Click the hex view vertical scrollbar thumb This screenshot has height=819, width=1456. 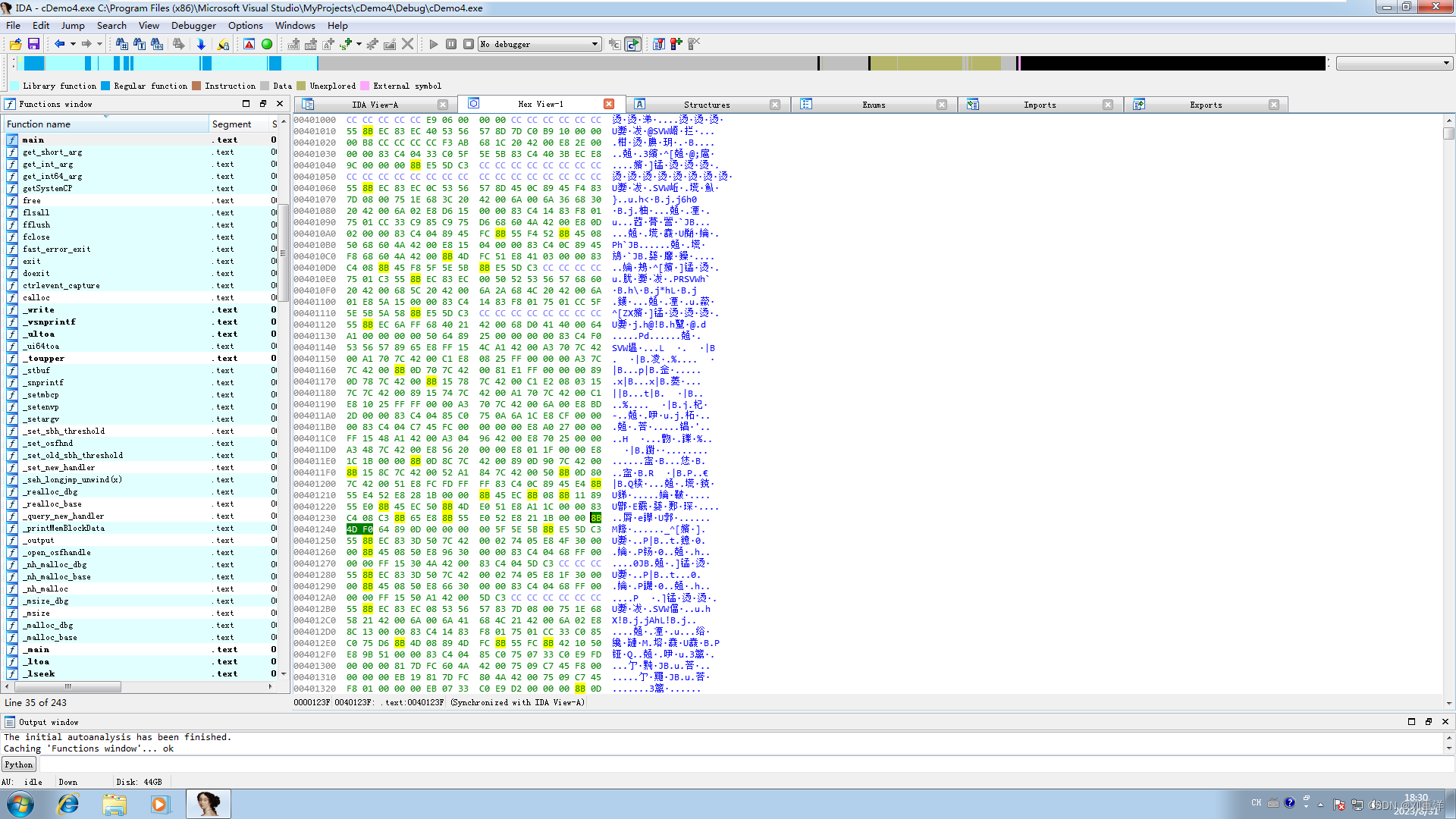[1448, 133]
